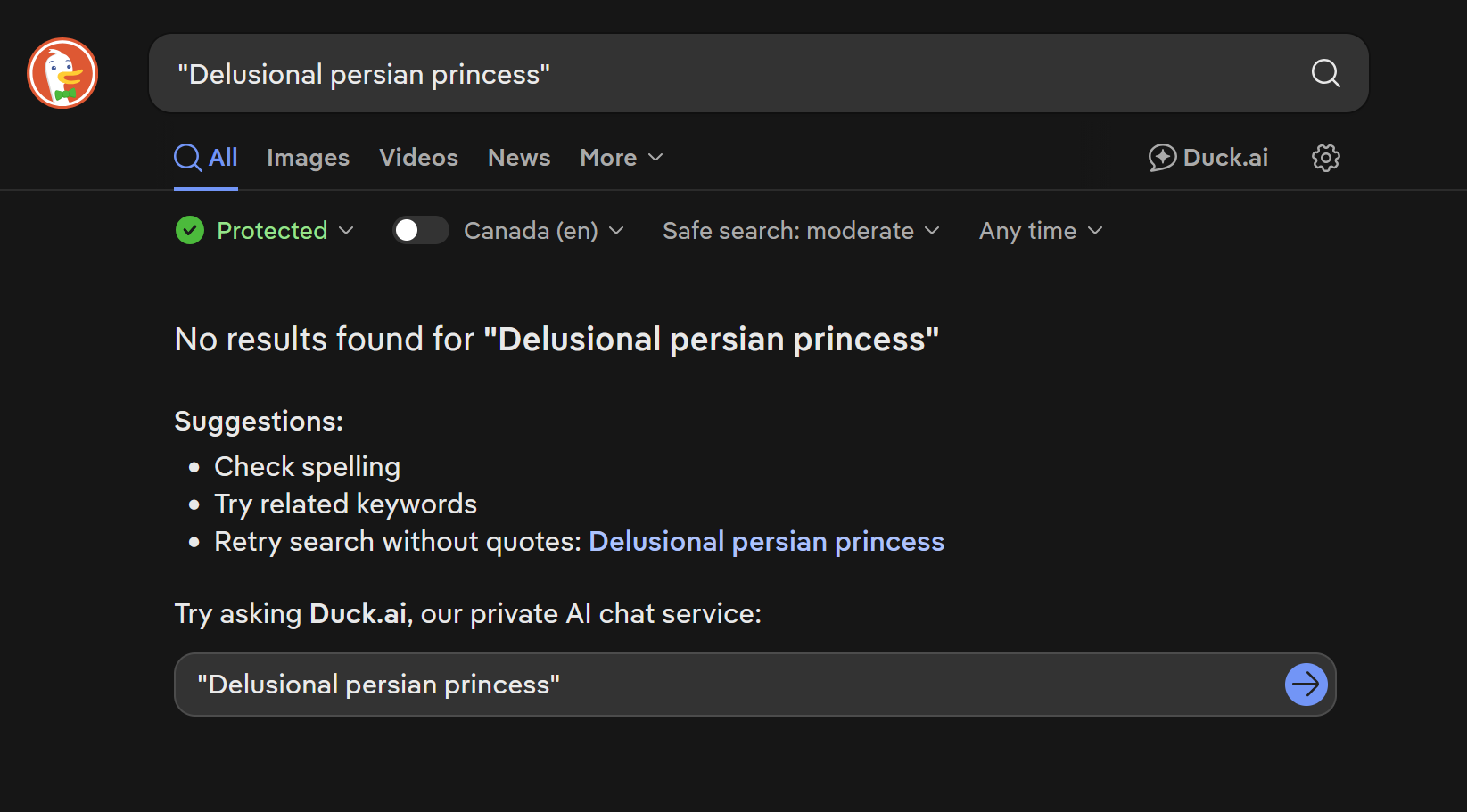This screenshot has width=1467, height=812.
Task: Click the magnifying glass search icon
Action: point(1325,73)
